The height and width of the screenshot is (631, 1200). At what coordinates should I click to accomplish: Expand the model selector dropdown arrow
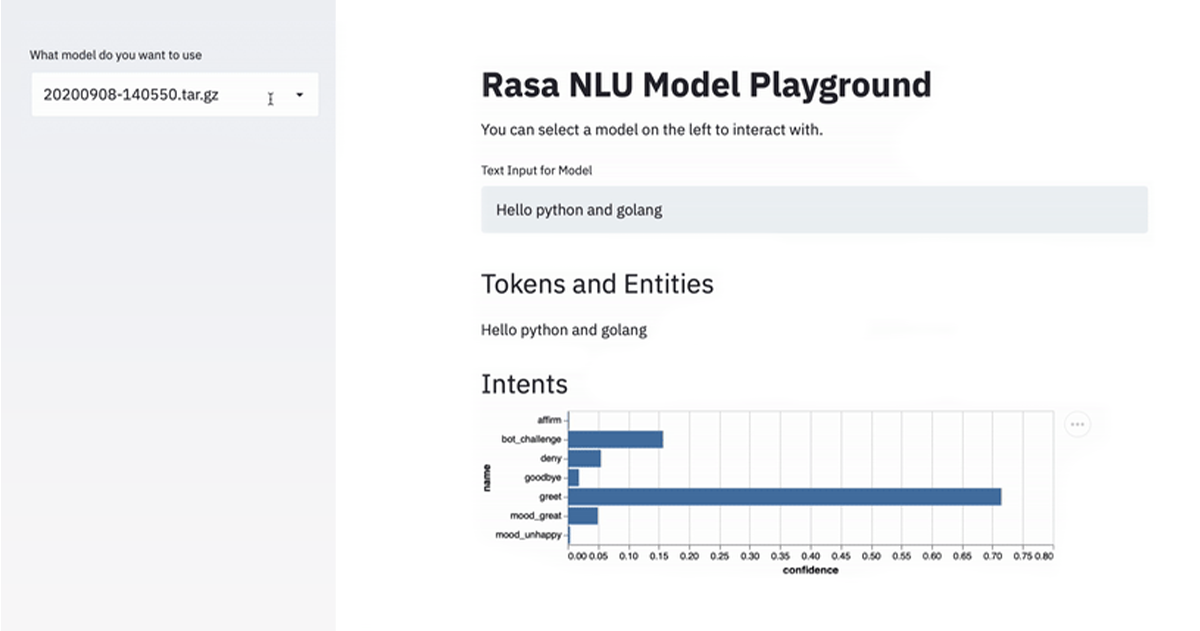tap(299, 96)
